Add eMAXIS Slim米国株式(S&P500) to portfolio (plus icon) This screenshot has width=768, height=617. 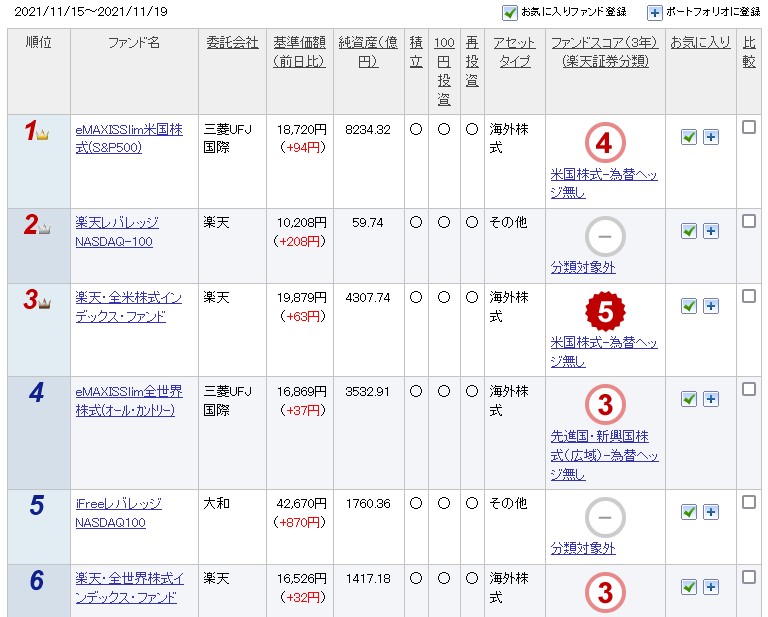(x=711, y=137)
